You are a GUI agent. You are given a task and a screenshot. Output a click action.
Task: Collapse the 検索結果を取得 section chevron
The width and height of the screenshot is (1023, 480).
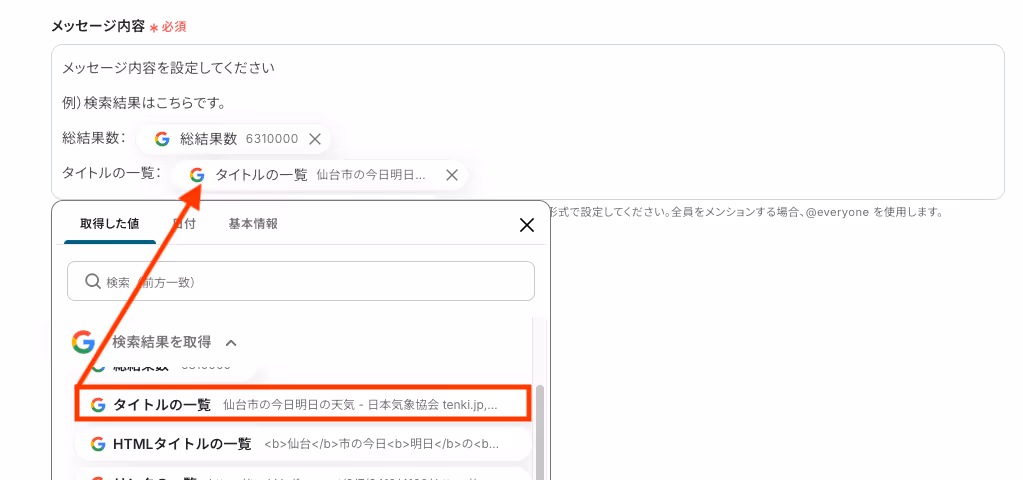(231, 342)
